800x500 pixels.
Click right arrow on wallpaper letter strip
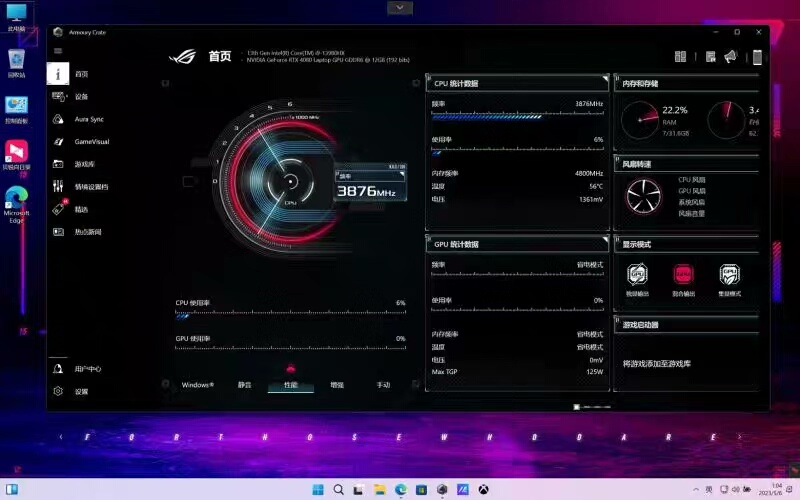click(x=739, y=437)
